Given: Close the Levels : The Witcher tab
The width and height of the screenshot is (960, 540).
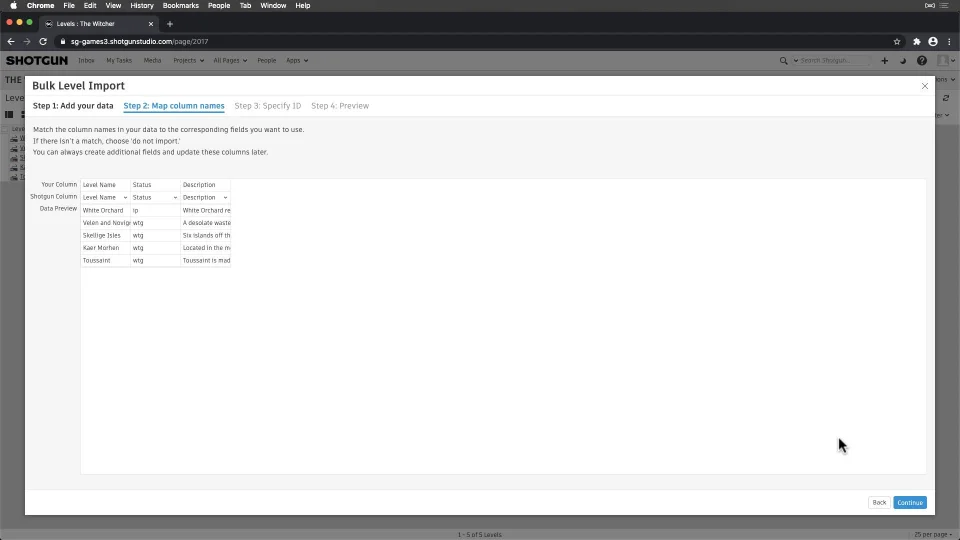Looking at the screenshot, I should click(x=151, y=24).
